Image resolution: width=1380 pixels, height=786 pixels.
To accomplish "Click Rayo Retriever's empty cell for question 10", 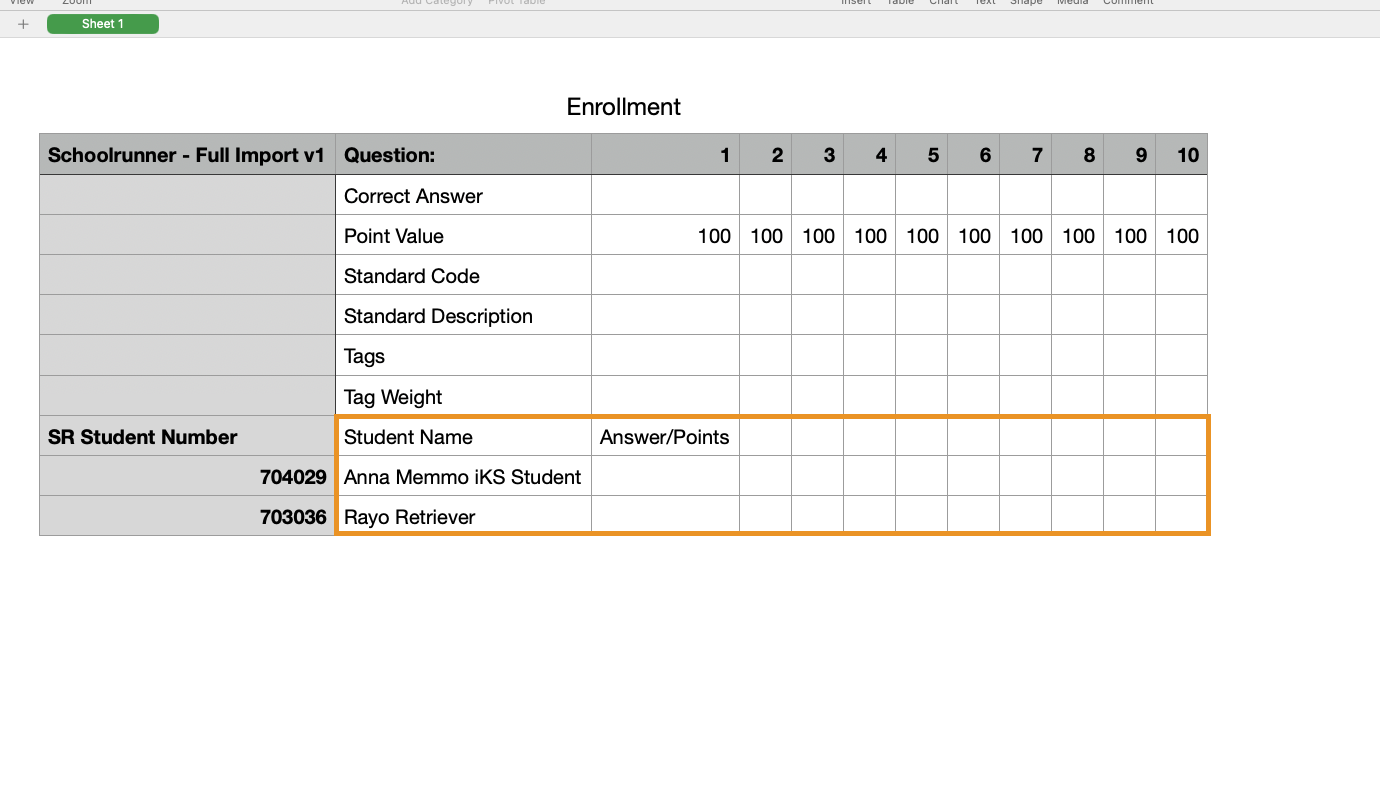I will pos(1182,516).
